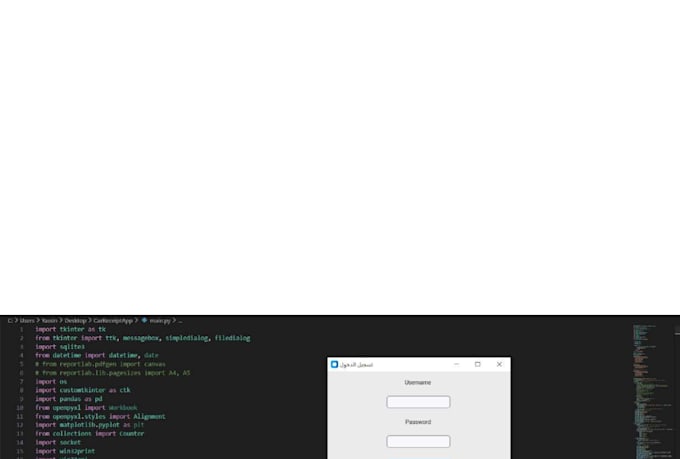Click the login dialog's app icon
This screenshot has width=680, height=459.
(334, 364)
